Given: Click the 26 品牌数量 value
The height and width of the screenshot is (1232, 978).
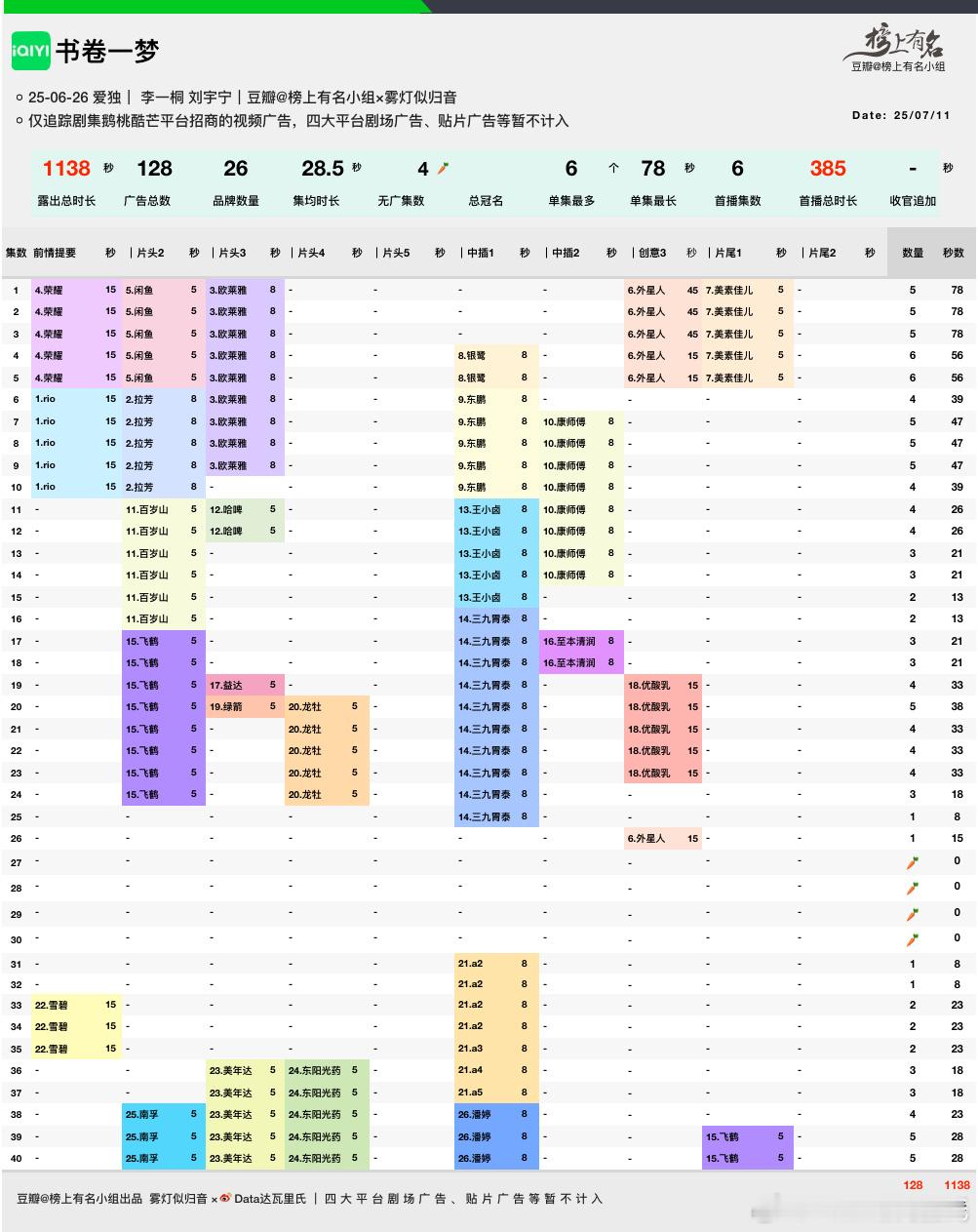Looking at the screenshot, I should click(235, 169).
